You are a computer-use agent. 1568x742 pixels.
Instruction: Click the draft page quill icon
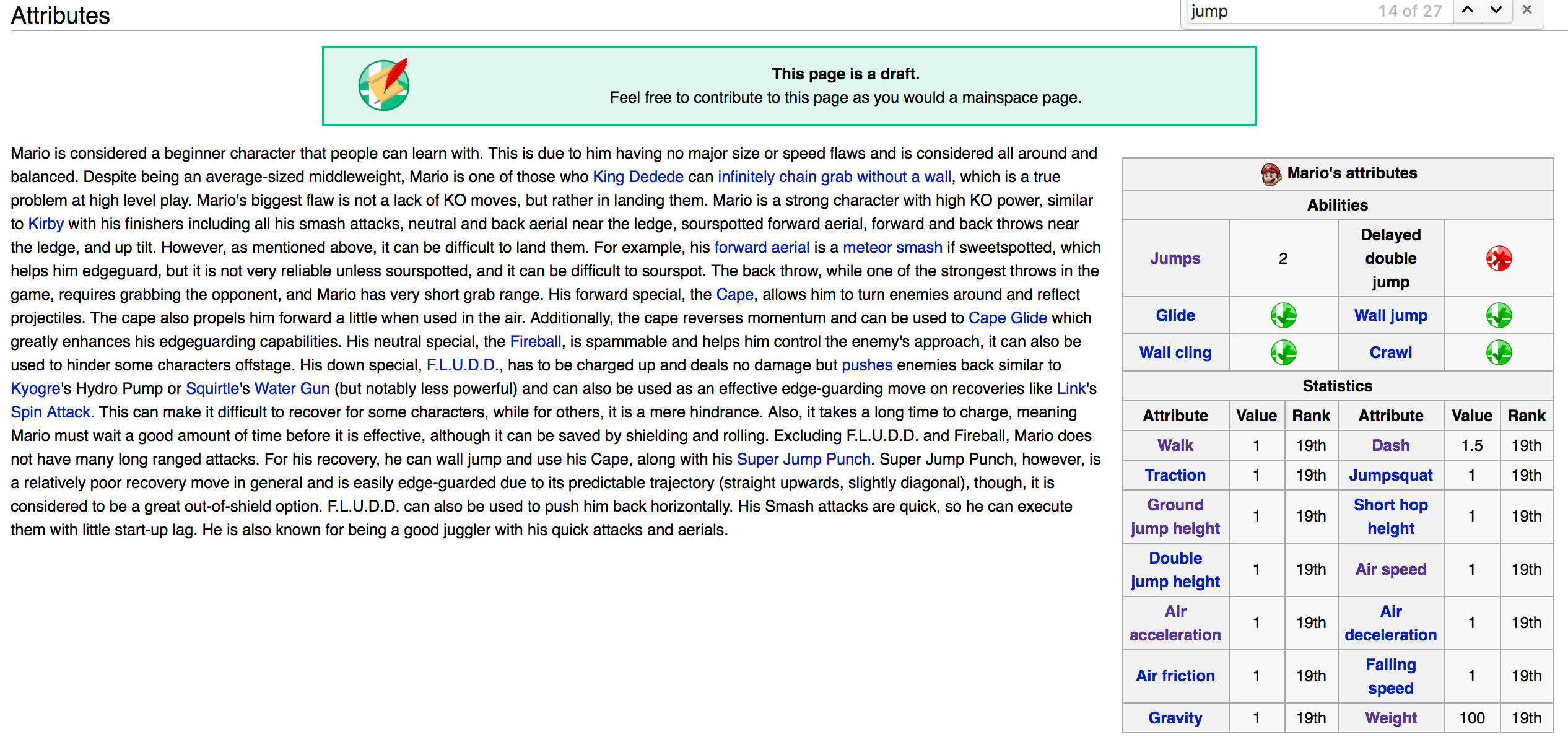[384, 85]
